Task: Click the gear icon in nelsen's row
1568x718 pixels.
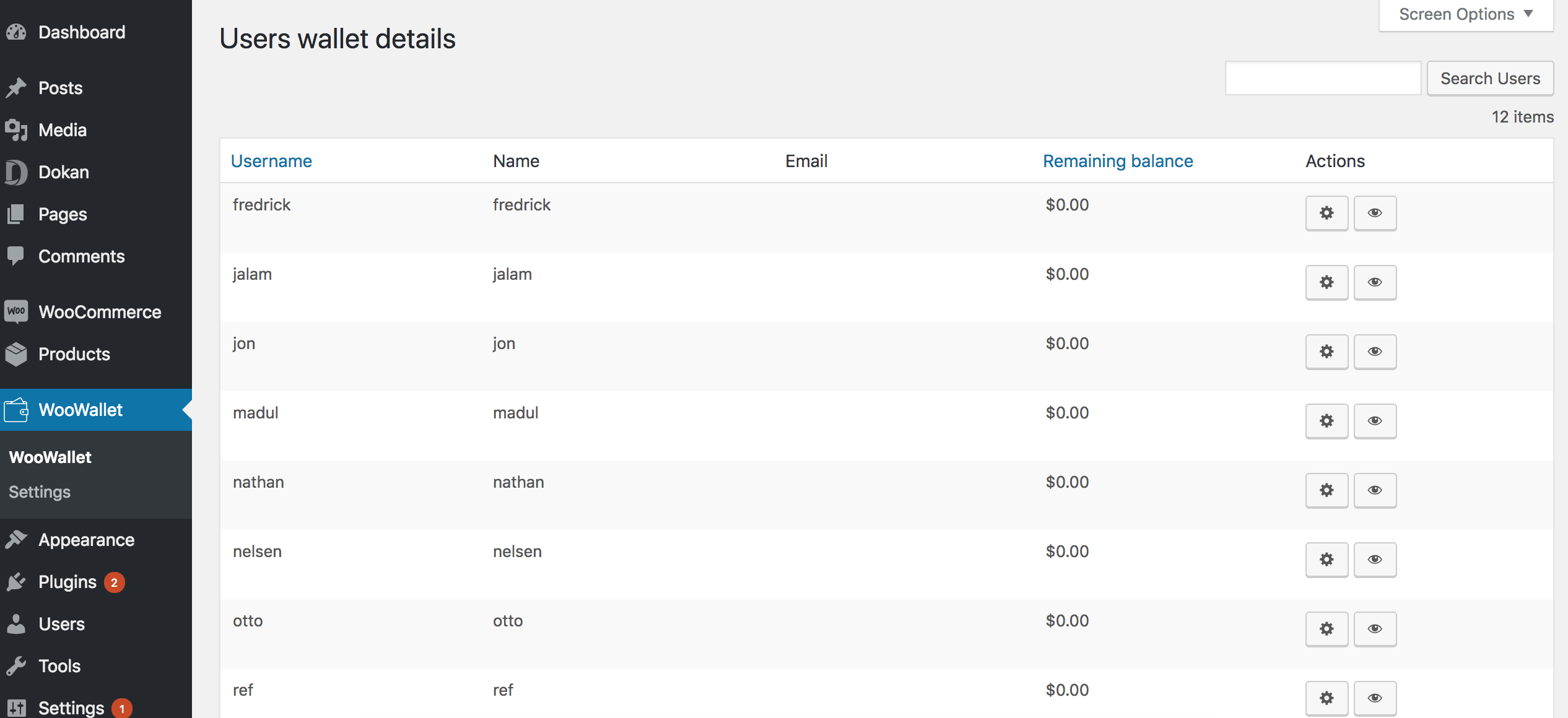Action: coord(1326,560)
